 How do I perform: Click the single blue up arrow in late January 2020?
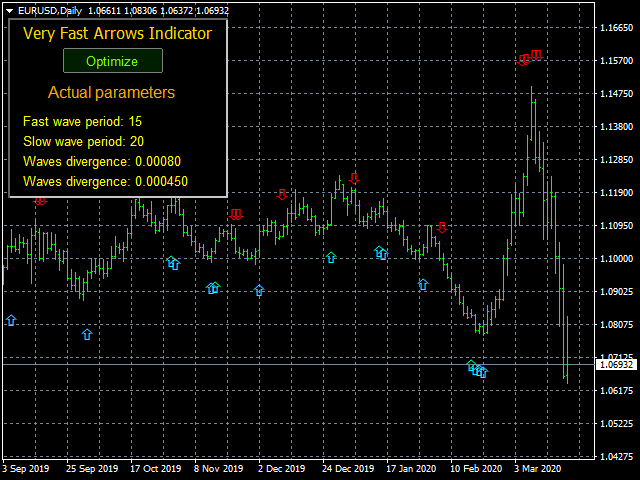tap(423, 284)
